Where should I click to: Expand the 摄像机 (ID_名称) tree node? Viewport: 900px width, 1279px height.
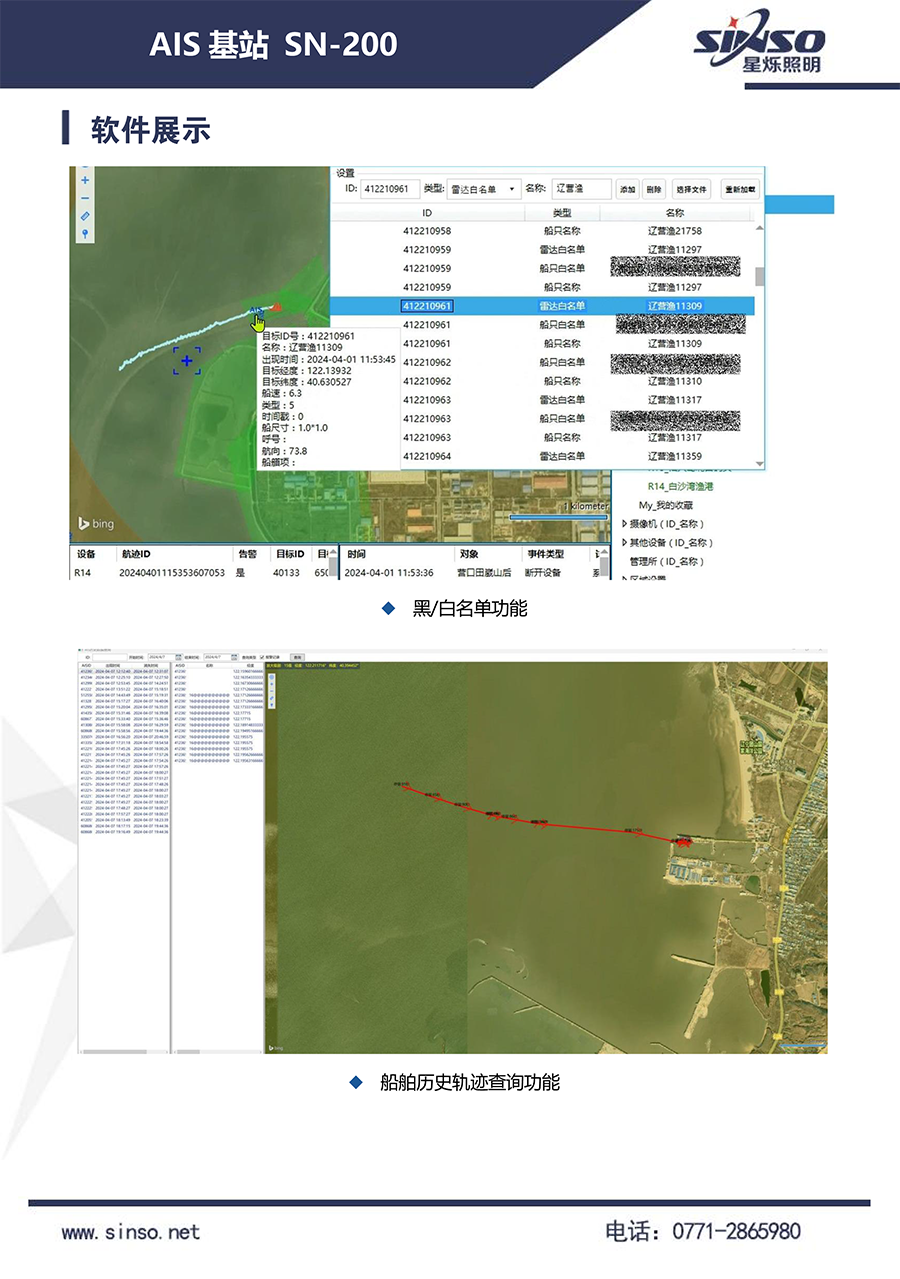coord(626,524)
